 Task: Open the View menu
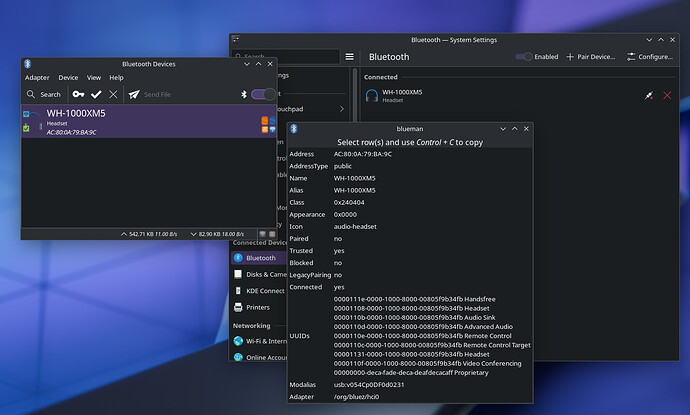94,77
